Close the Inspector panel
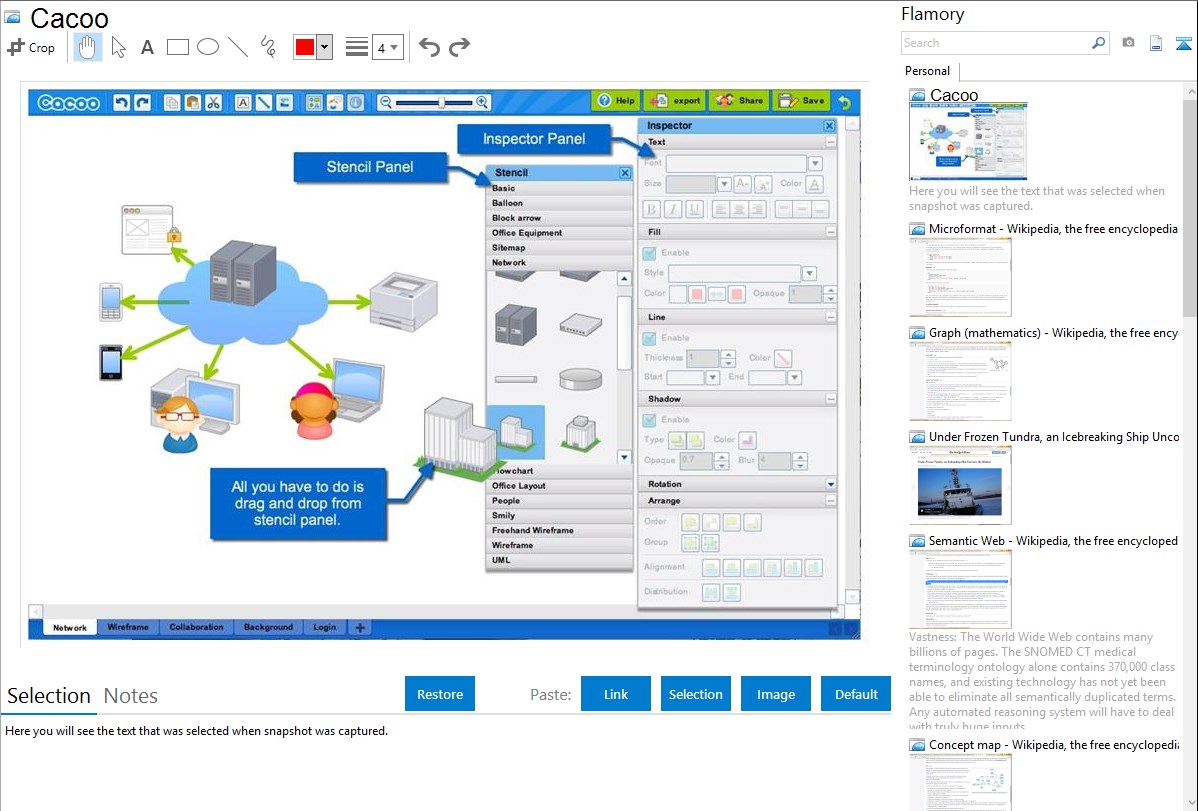 coord(829,125)
